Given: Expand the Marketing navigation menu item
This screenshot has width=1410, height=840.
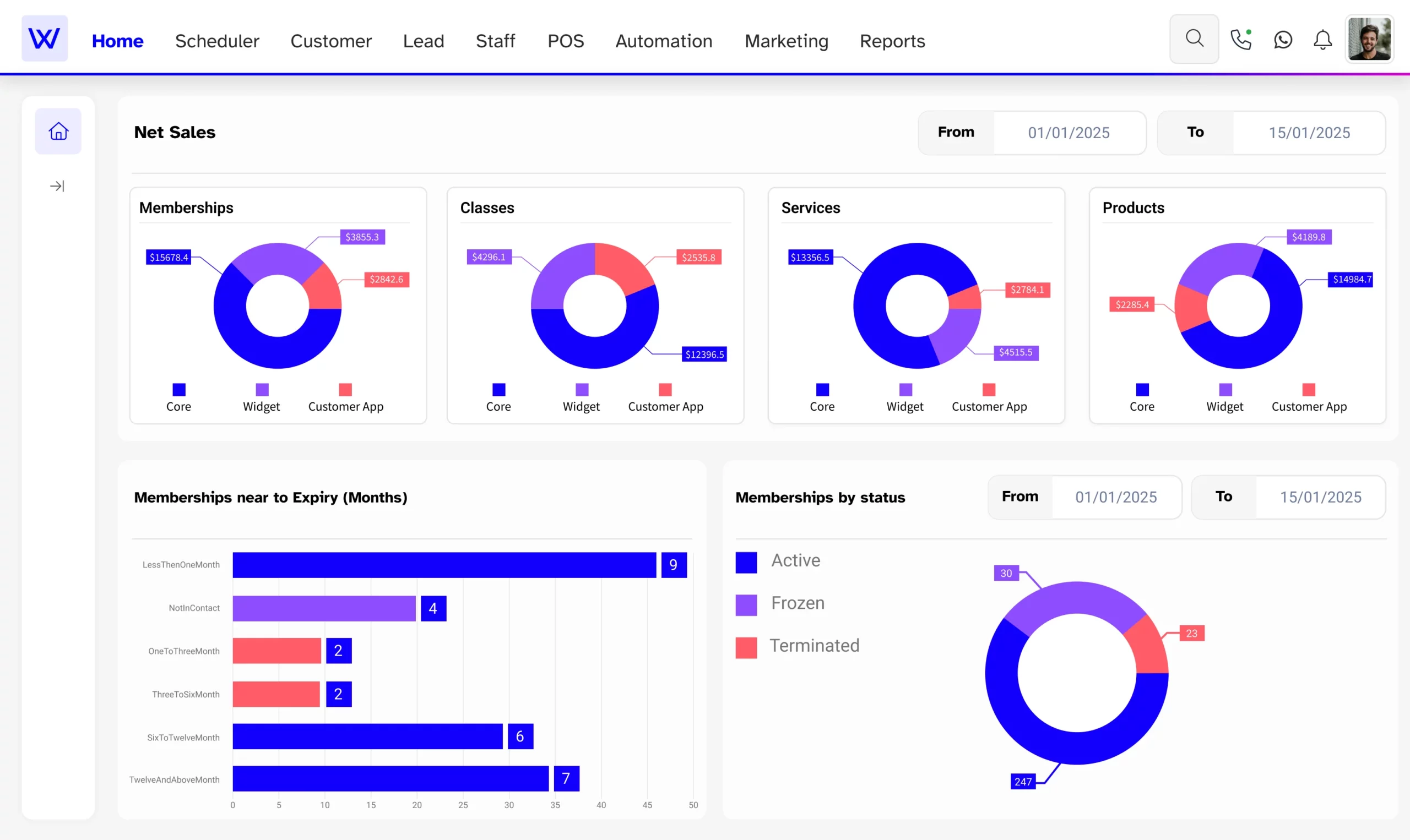Looking at the screenshot, I should click(x=786, y=41).
